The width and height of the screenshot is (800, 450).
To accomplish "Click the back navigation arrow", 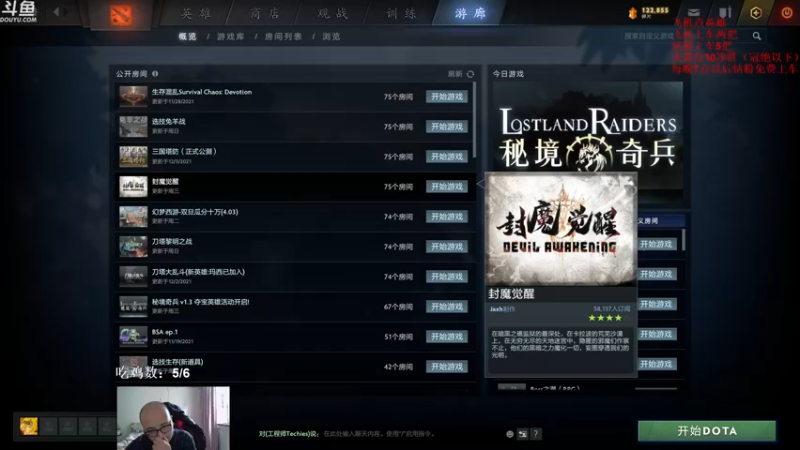I will [x=56, y=11].
